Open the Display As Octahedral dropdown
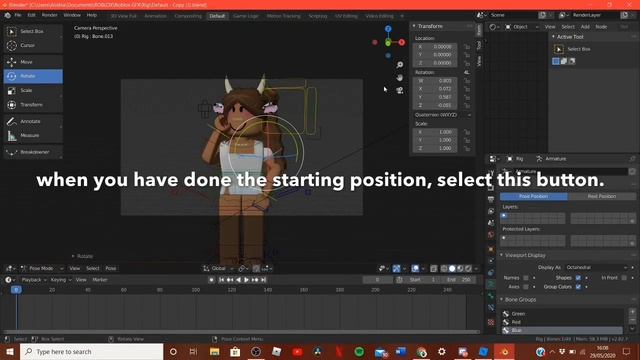The width and height of the screenshot is (640, 360). tap(596, 267)
